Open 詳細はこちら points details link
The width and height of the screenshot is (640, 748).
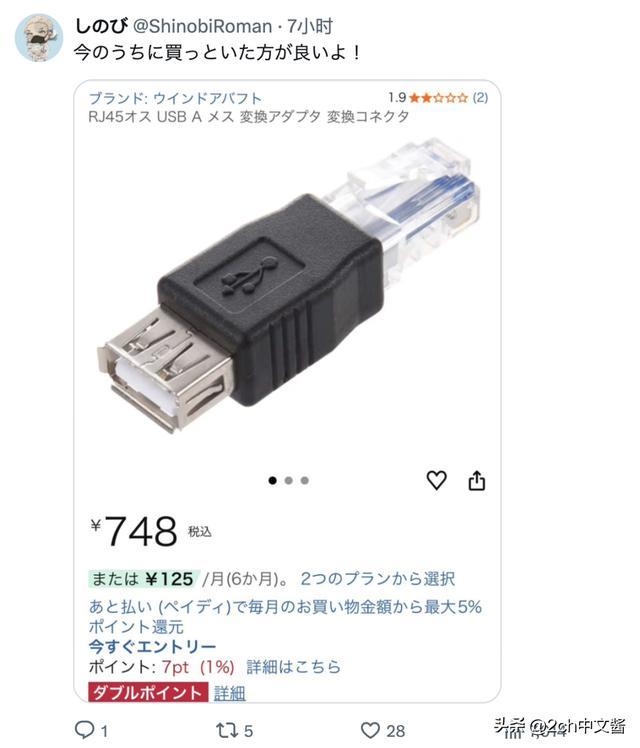coord(293,666)
